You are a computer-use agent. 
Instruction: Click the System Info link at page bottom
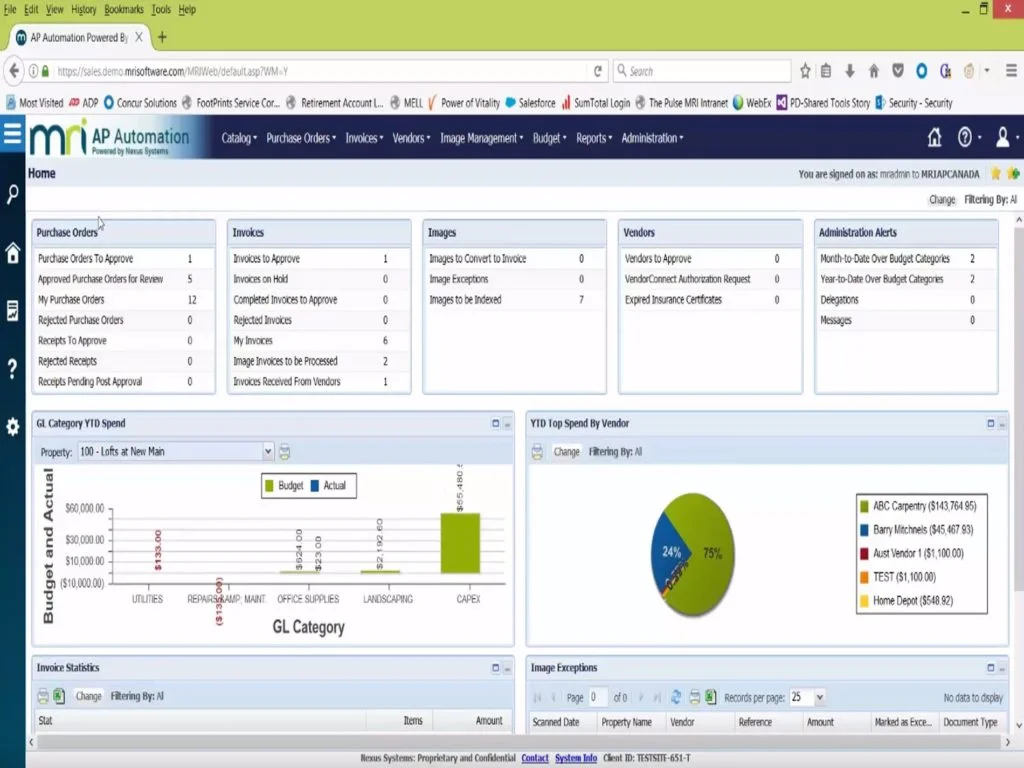[x=575, y=758]
